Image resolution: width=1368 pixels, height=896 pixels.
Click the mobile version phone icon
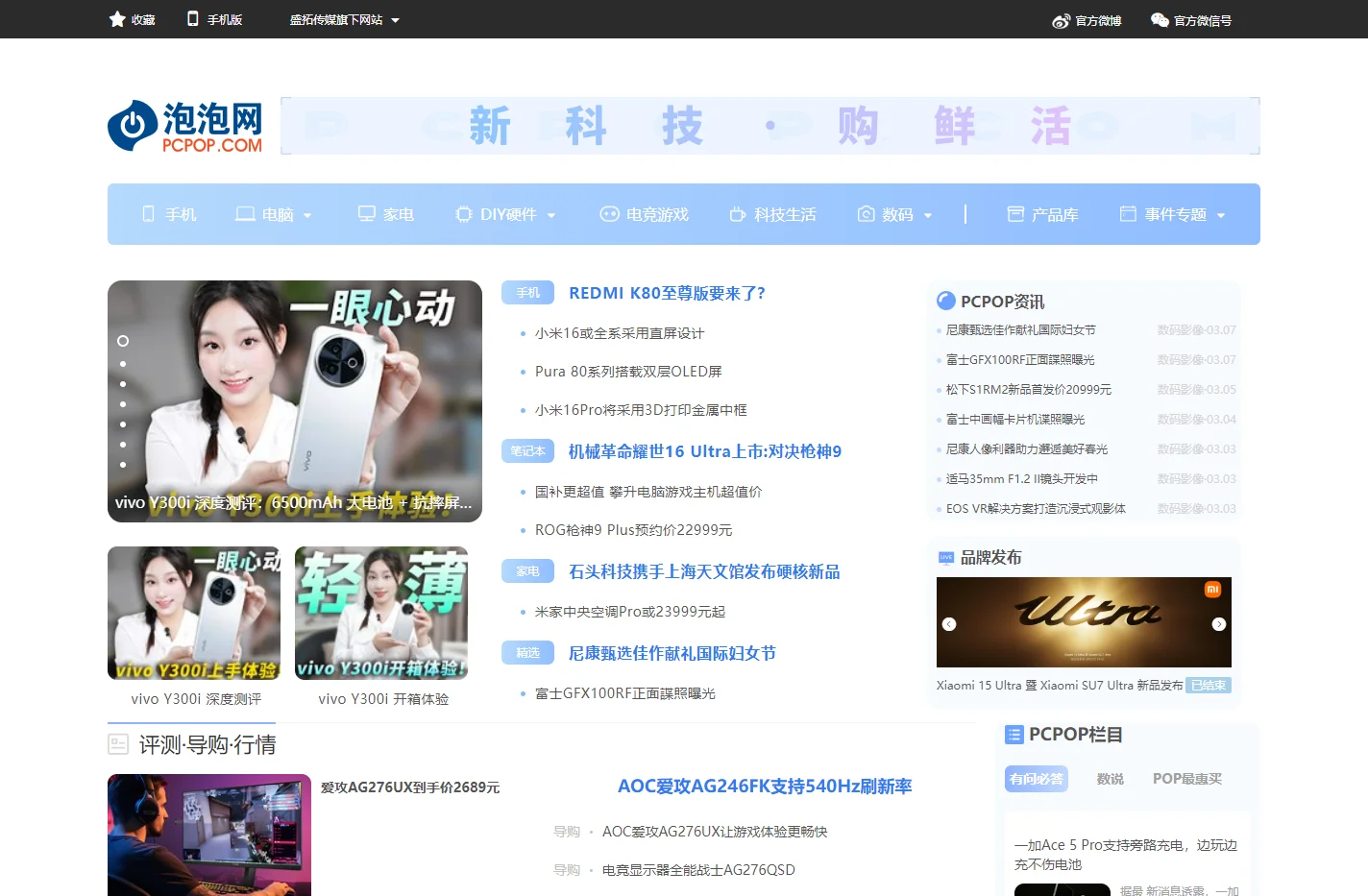(193, 18)
